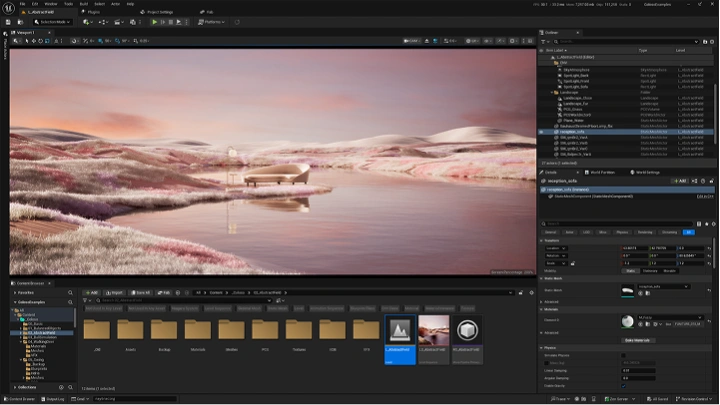The width and height of the screenshot is (720, 405).
Task: Select the Translate gizmo tool in viewport
Action: [34, 41]
